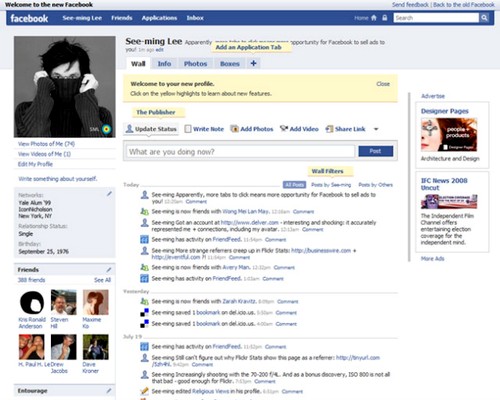Image resolution: width=500 pixels, height=400 pixels.
Task: Edit Entourage box pencil icon
Action: (109, 390)
